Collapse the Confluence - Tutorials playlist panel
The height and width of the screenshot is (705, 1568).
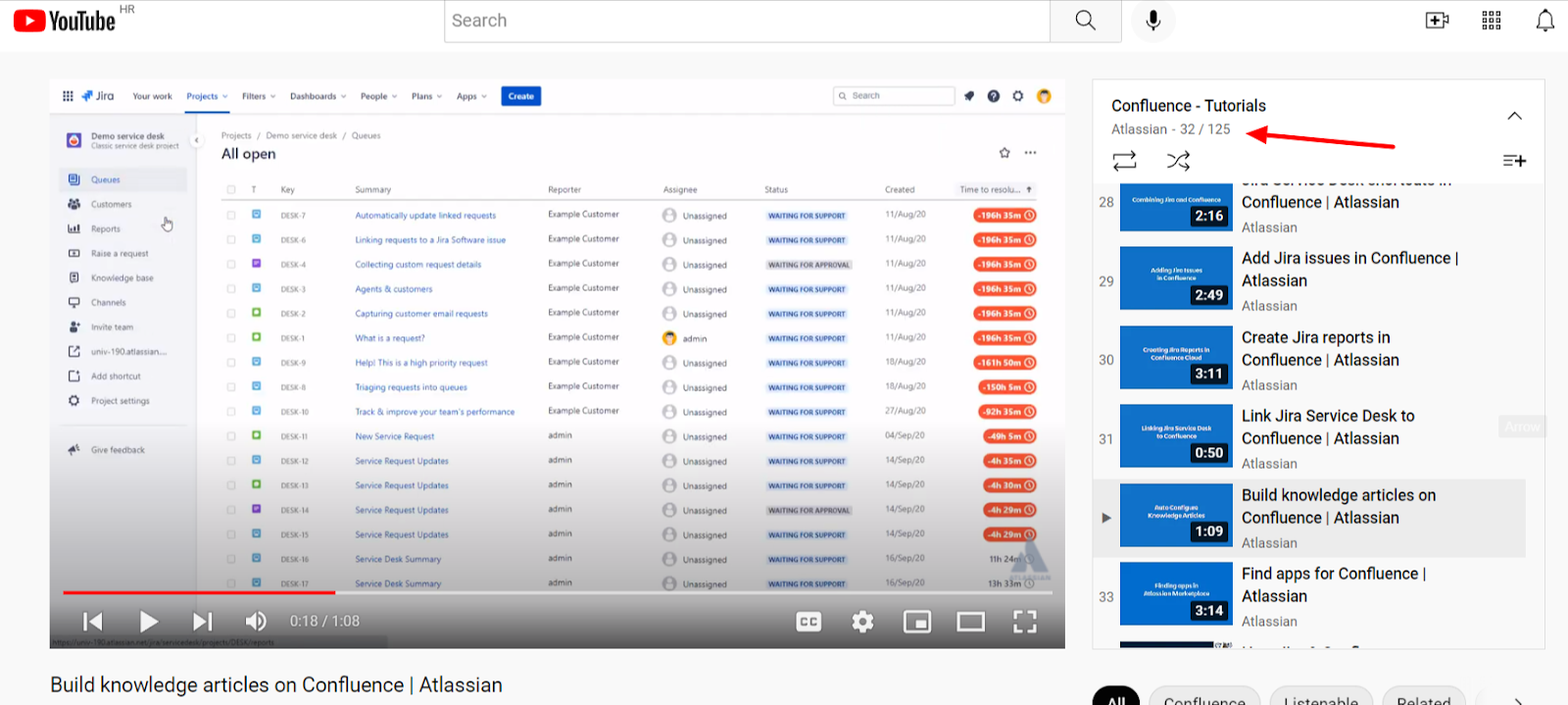[x=1514, y=116]
